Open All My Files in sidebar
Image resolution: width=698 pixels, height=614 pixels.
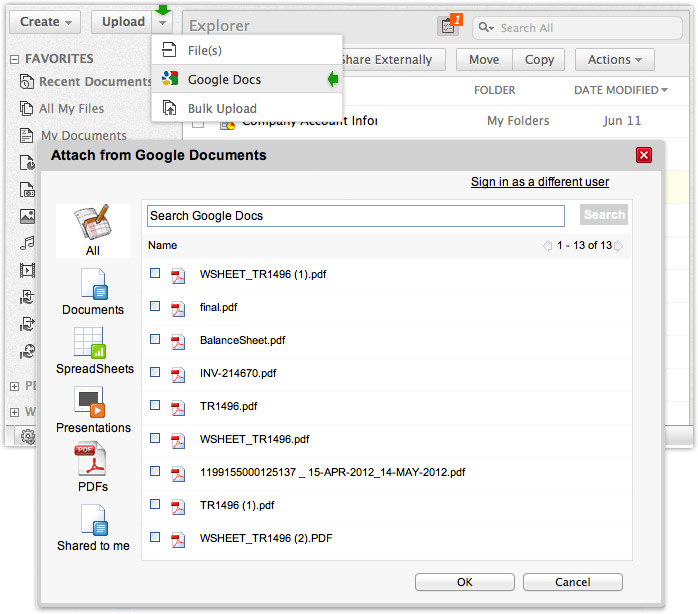(x=71, y=108)
